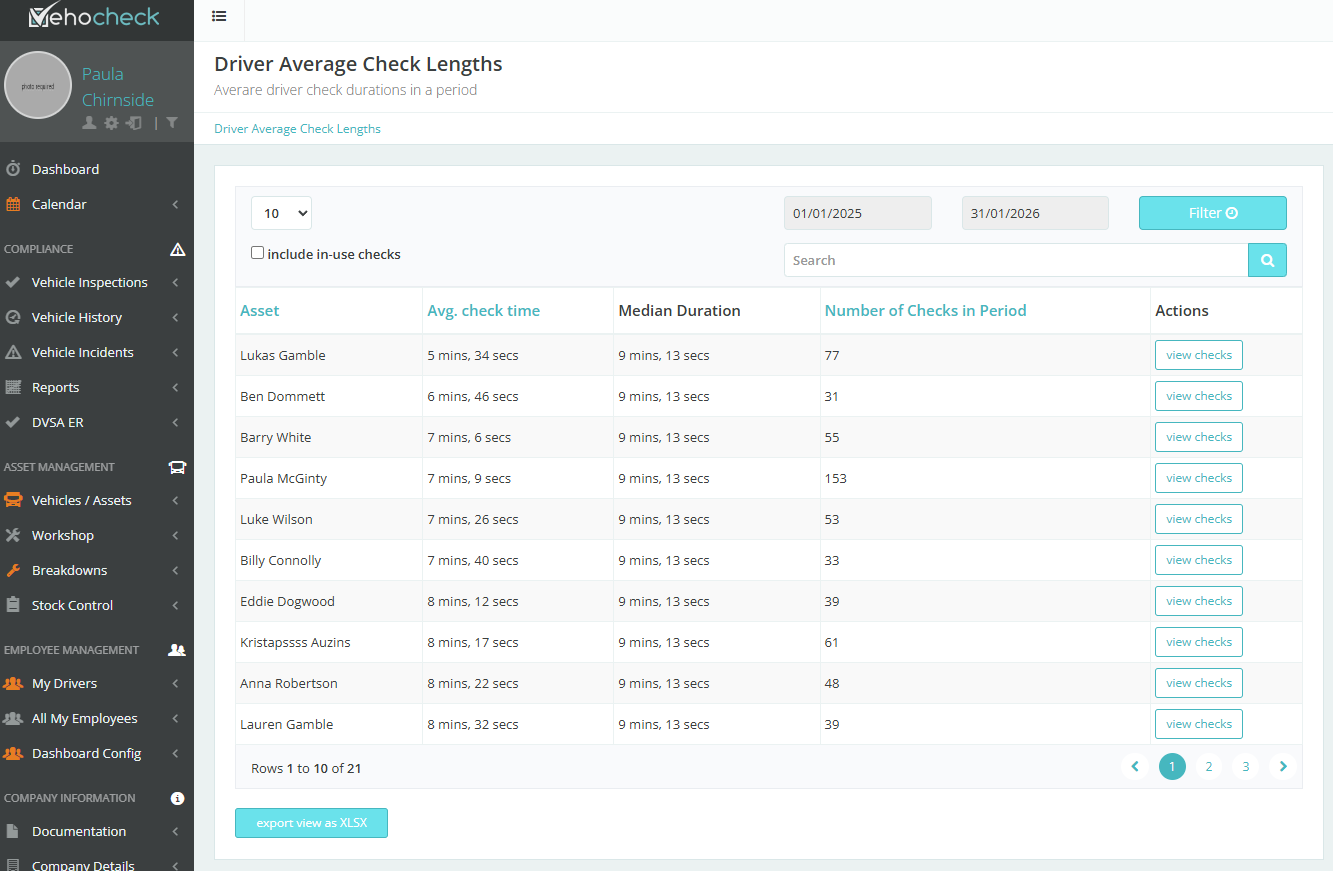Go to page 2 of results

1209,767
